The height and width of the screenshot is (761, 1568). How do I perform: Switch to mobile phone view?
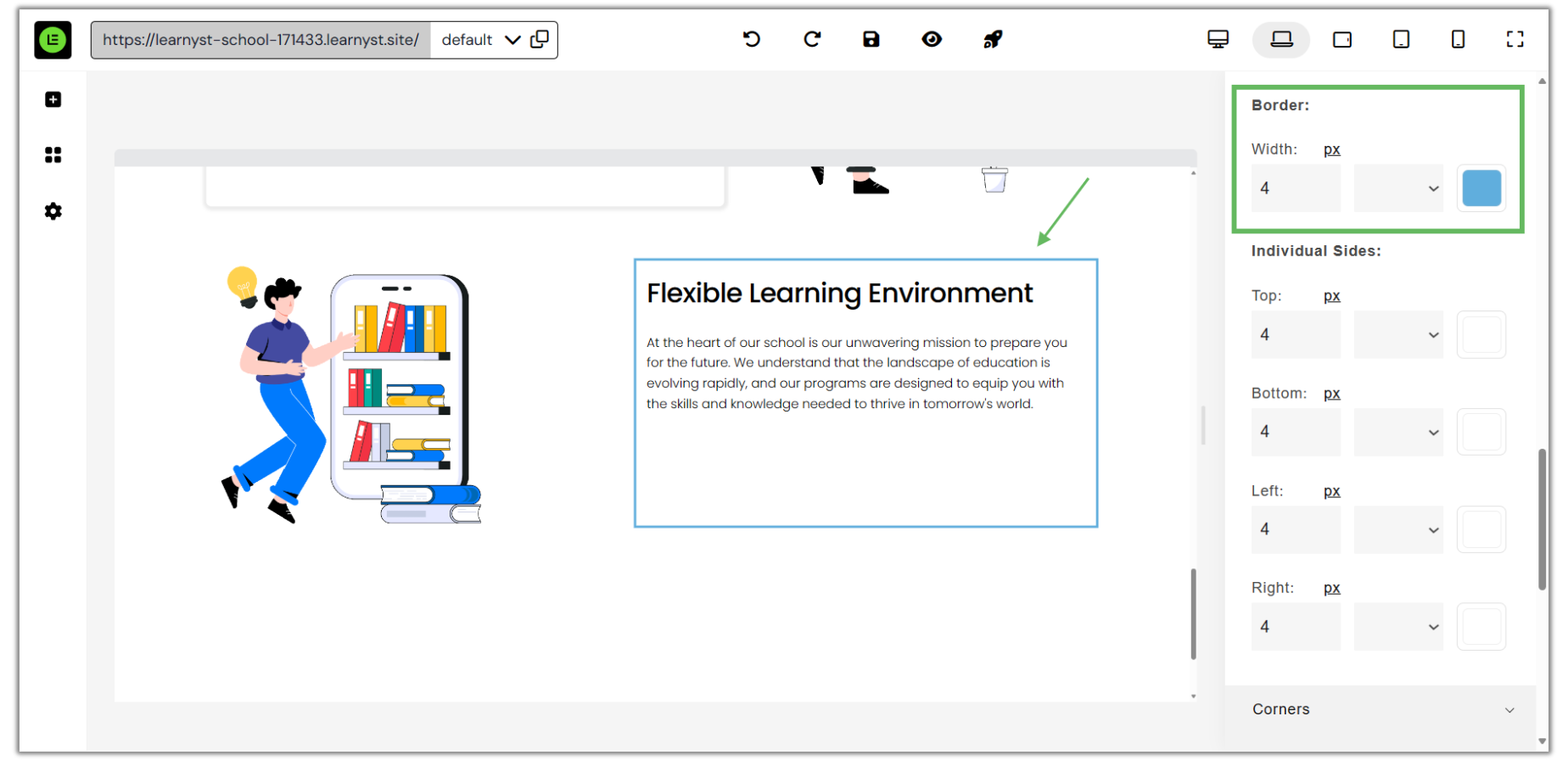(1458, 39)
